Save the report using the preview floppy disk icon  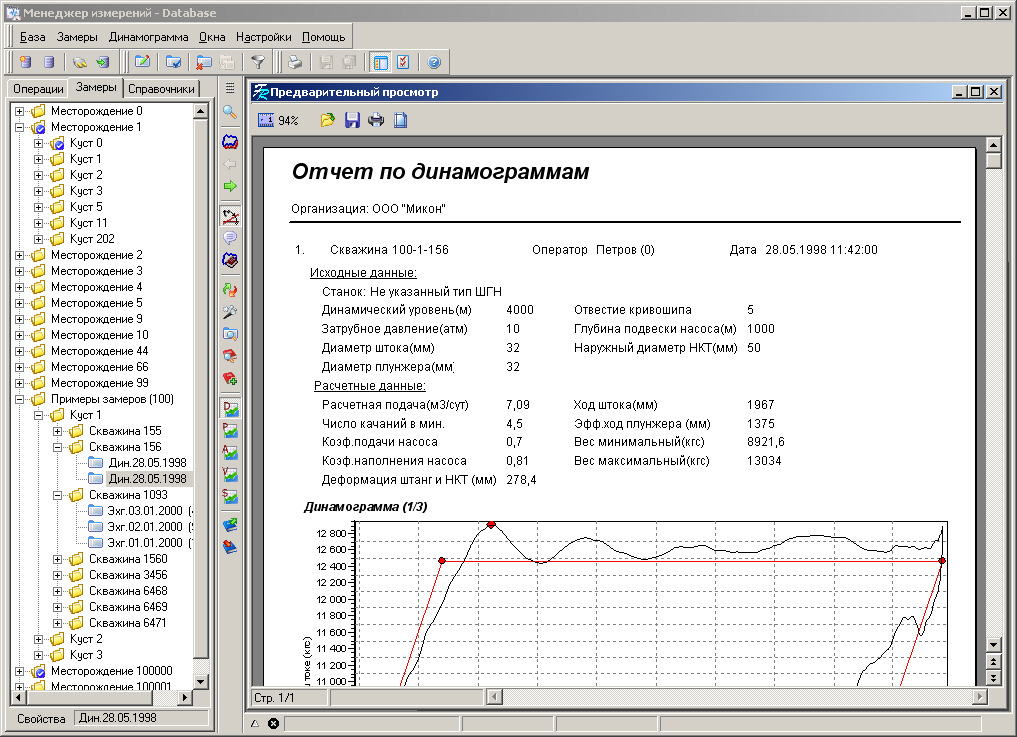click(x=352, y=120)
